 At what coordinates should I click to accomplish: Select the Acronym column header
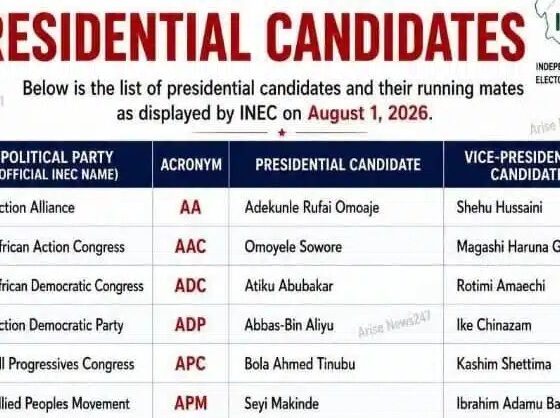191,165
